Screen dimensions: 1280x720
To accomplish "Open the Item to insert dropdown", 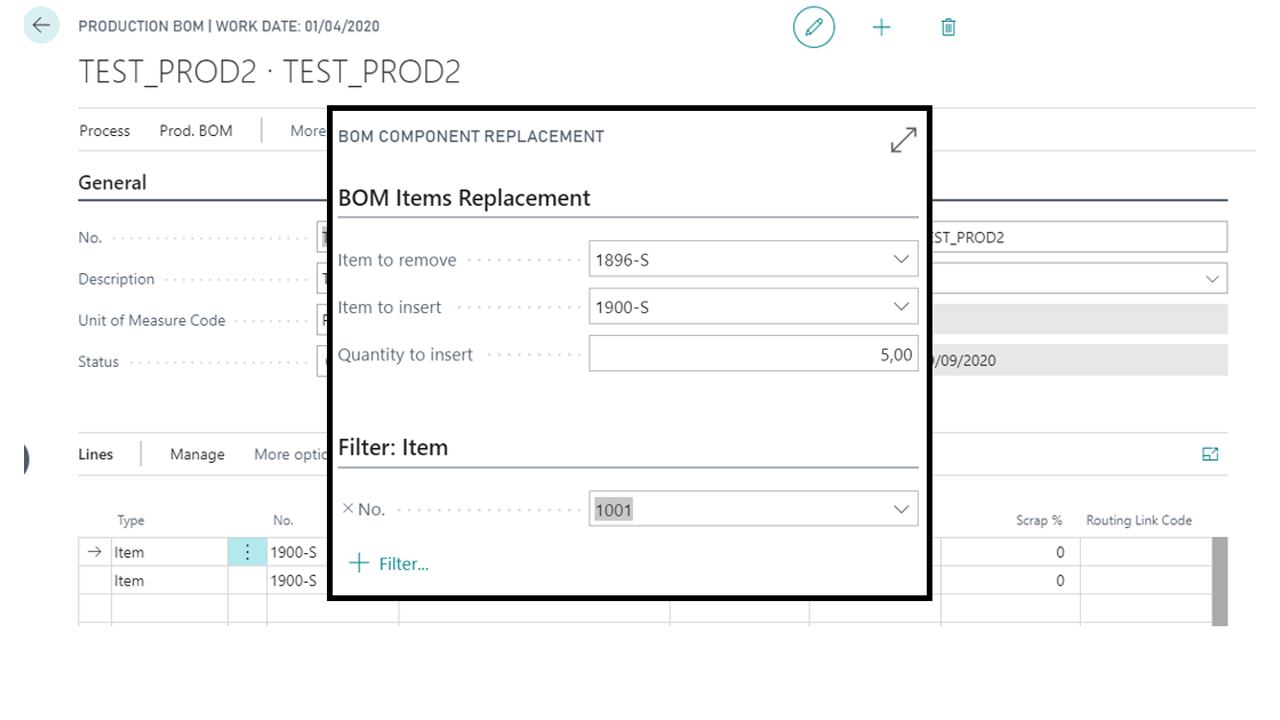I will click(900, 307).
